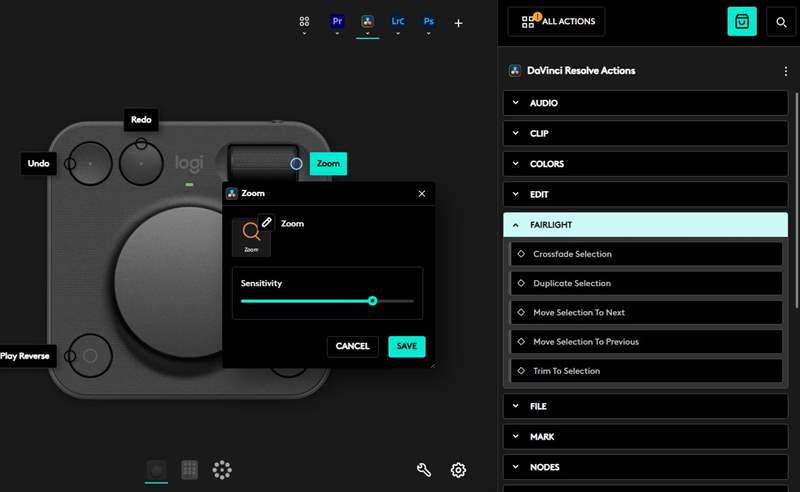Click the Redo assignment label
The height and width of the screenshot is (492, 800).
coord(141,119)
